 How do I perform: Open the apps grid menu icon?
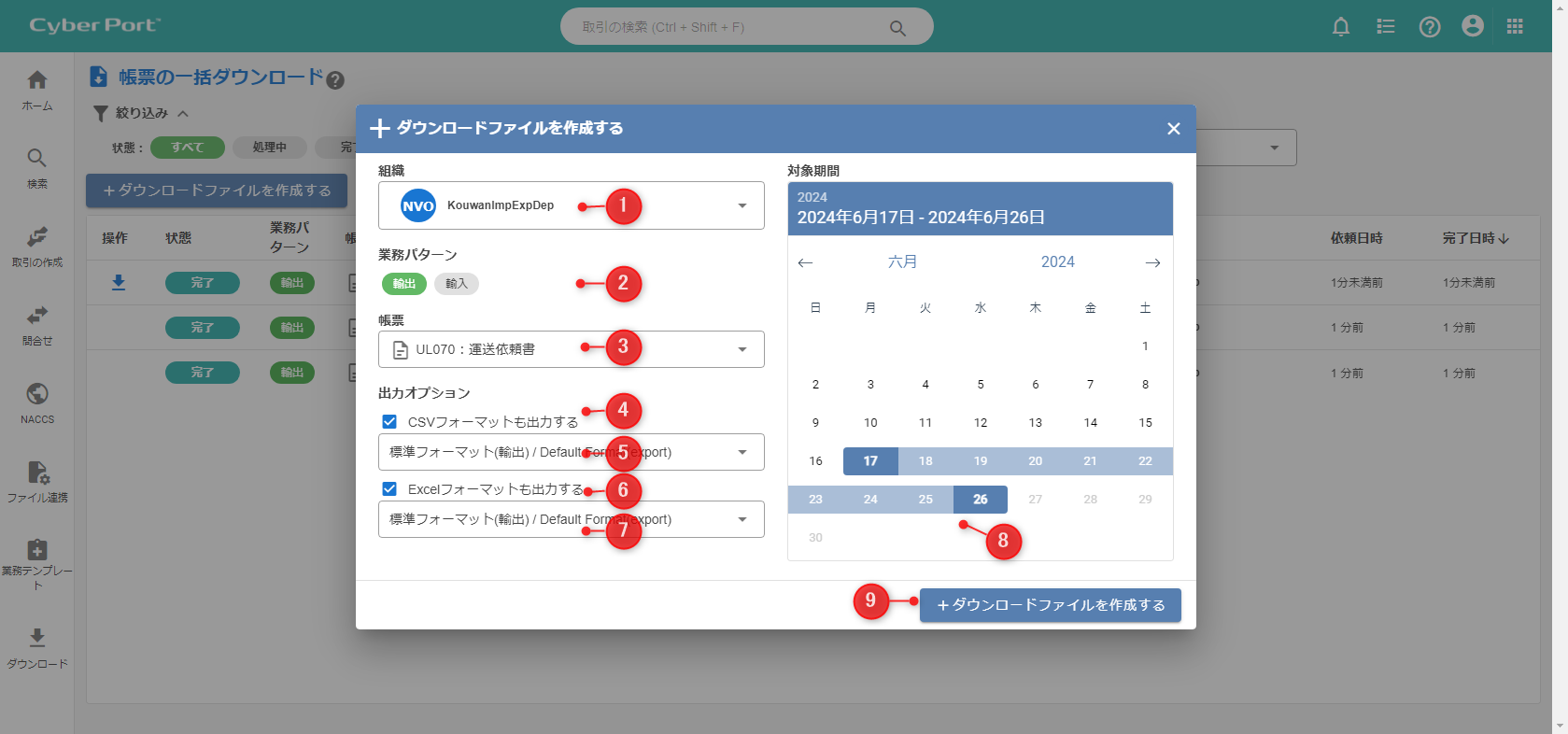[x=1515, y=27]
